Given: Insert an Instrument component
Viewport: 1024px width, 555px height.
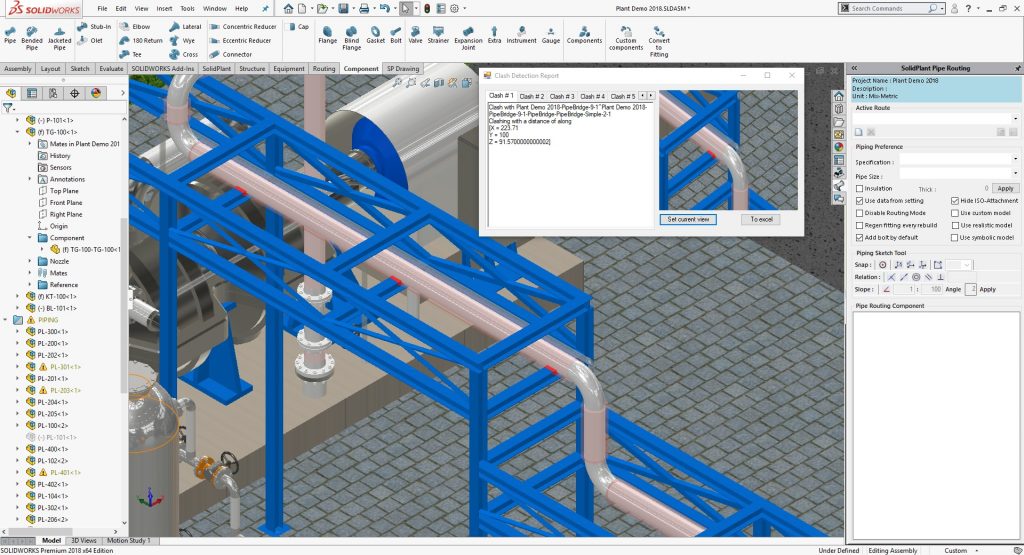Looking at the screenshot, I should pyautogui.click(x=521, y=35).
